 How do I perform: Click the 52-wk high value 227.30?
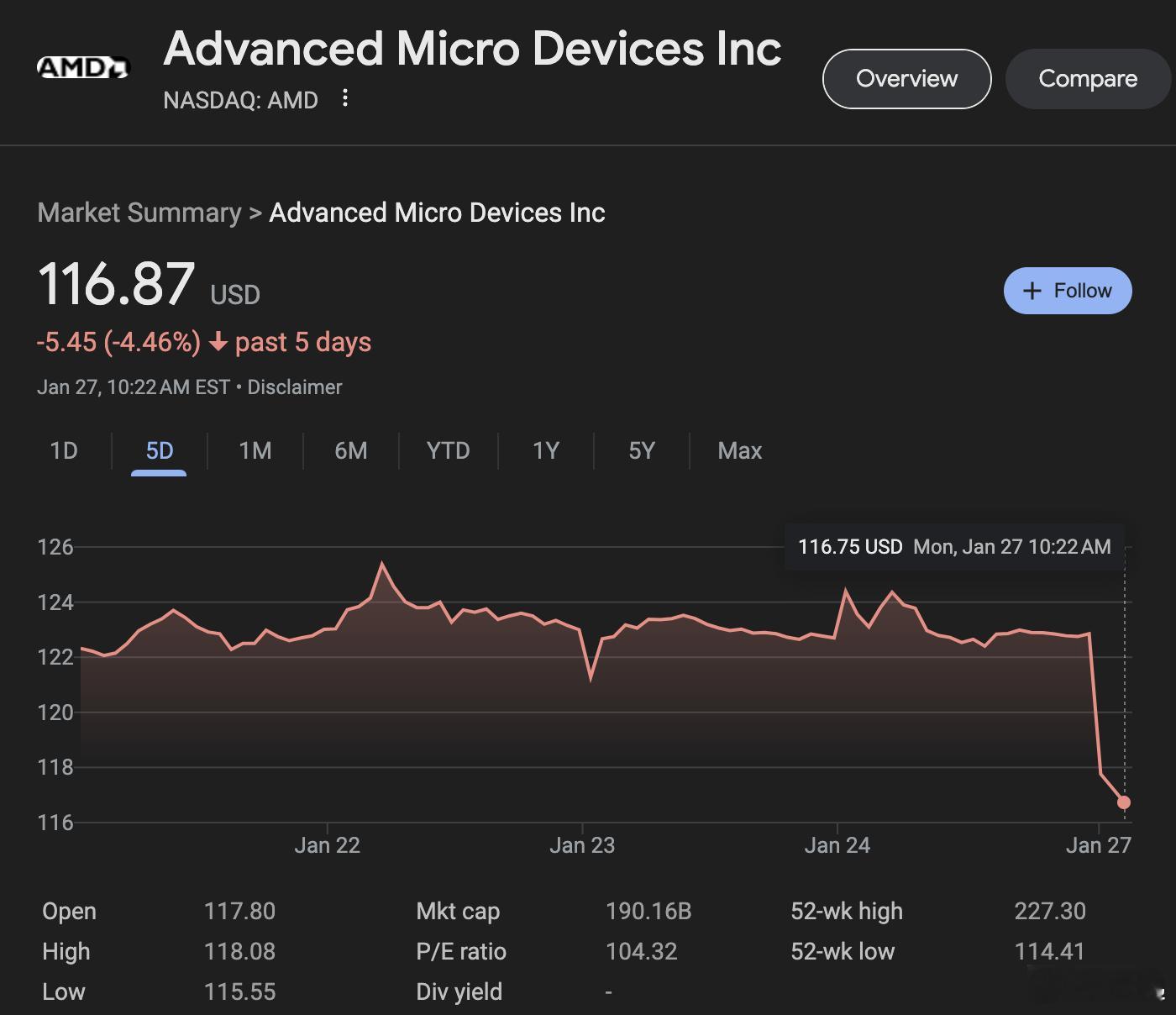(x=1050, y=911)
